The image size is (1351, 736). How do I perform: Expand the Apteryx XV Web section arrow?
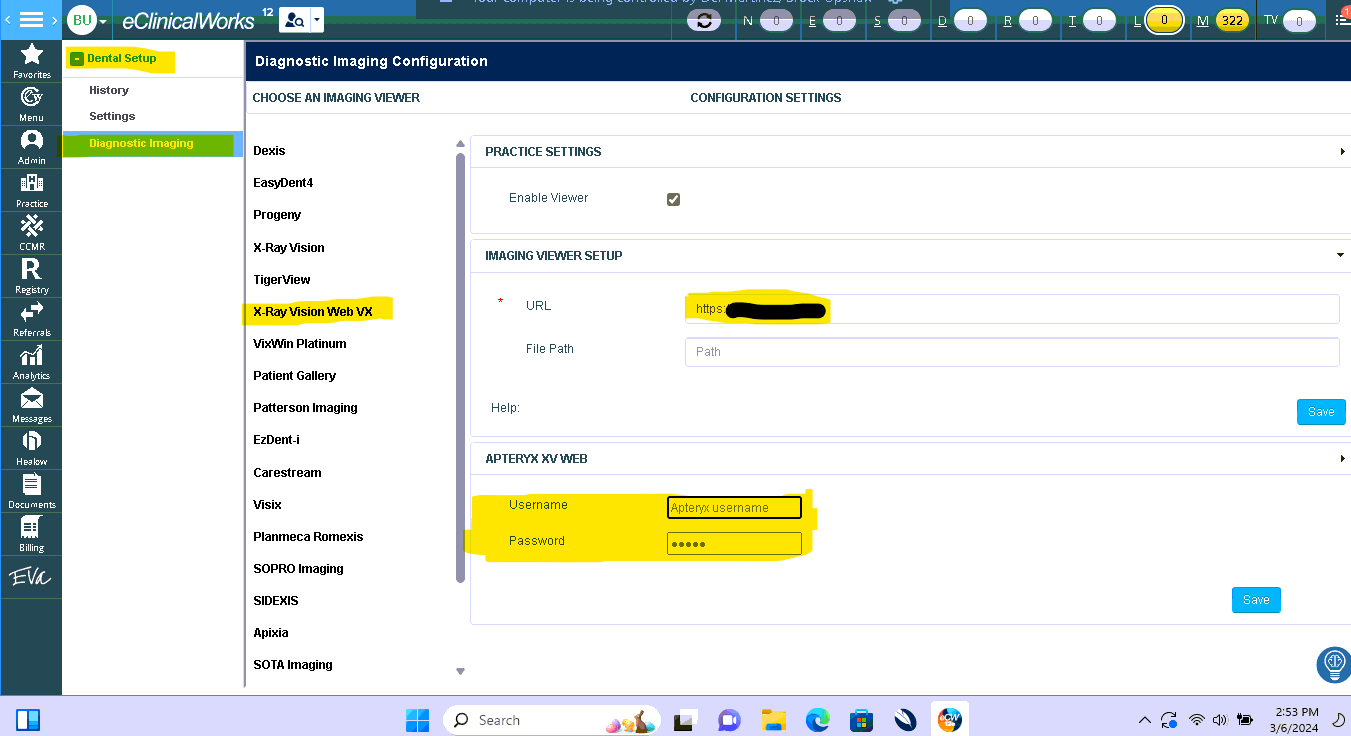coord(1342,459)
